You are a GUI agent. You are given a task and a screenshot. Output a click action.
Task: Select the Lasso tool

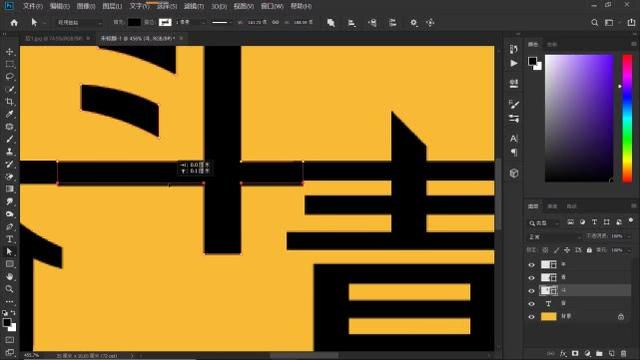[x=10, y=77]
